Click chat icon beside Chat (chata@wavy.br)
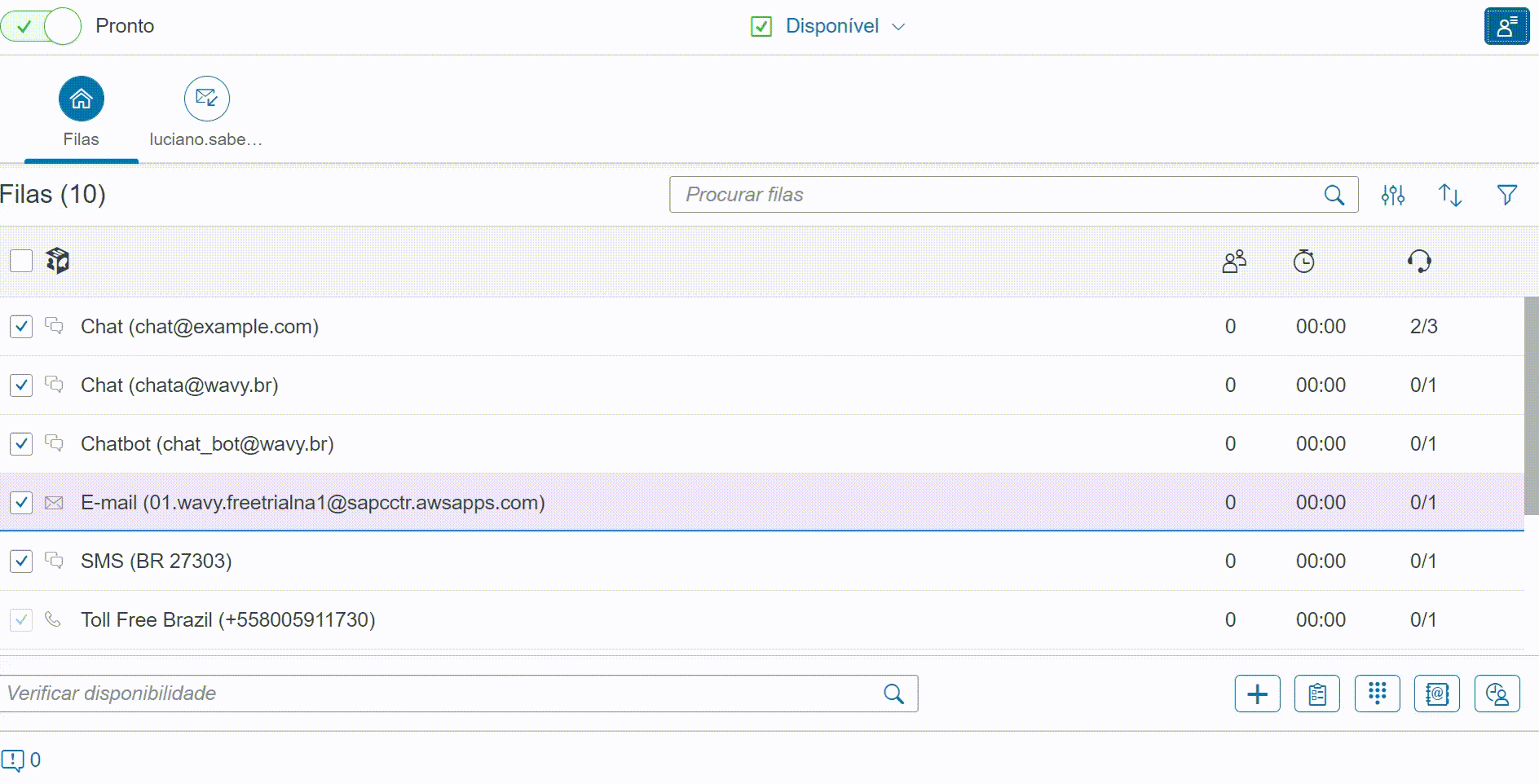Viewport: 1539px width, 784px height. (x=54, y=385)
